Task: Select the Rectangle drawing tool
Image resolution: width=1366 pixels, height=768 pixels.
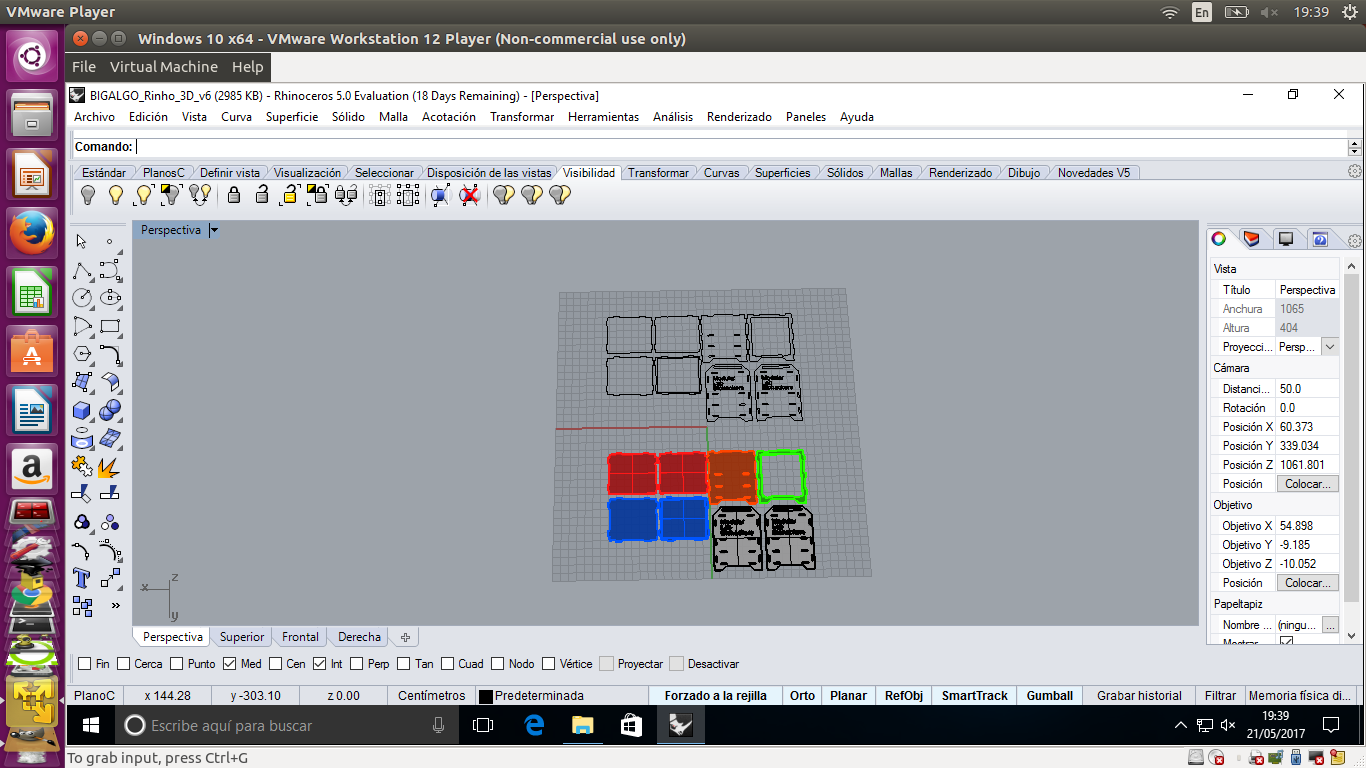Action: (x=110, y=326)
